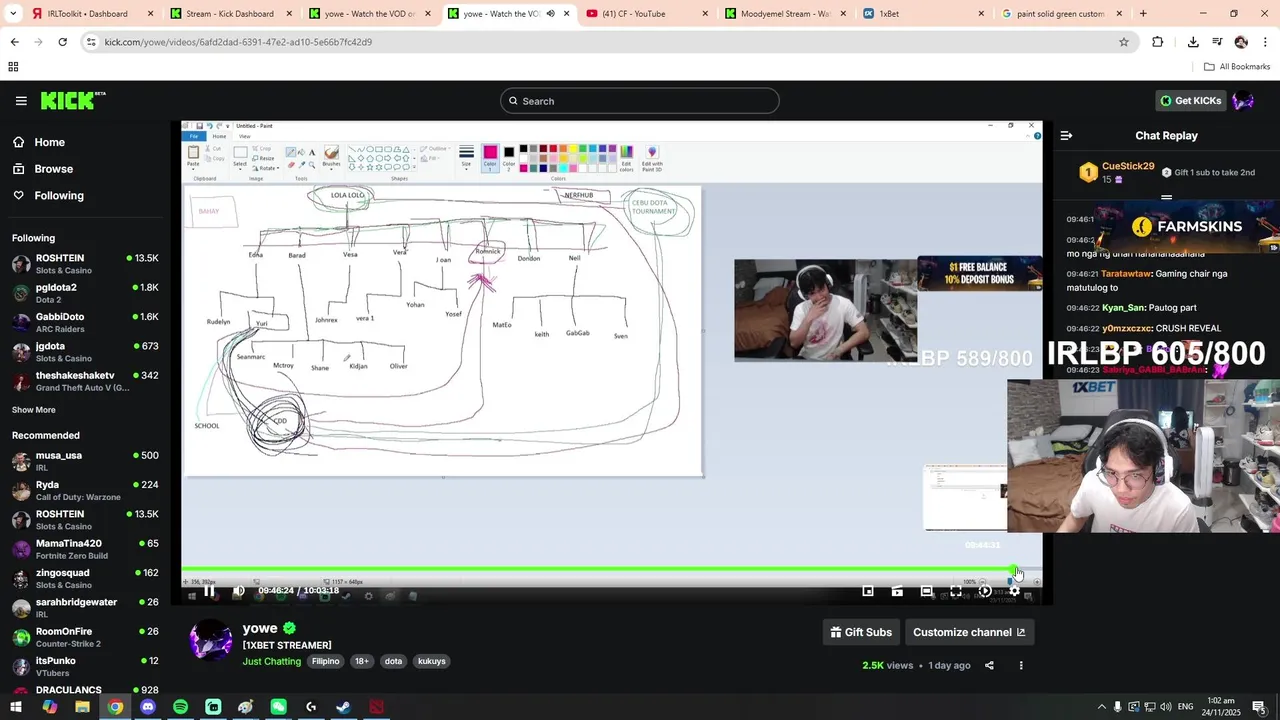Open Chrome media controls icon
1280x720 pixels.
tap(1217, 42)
